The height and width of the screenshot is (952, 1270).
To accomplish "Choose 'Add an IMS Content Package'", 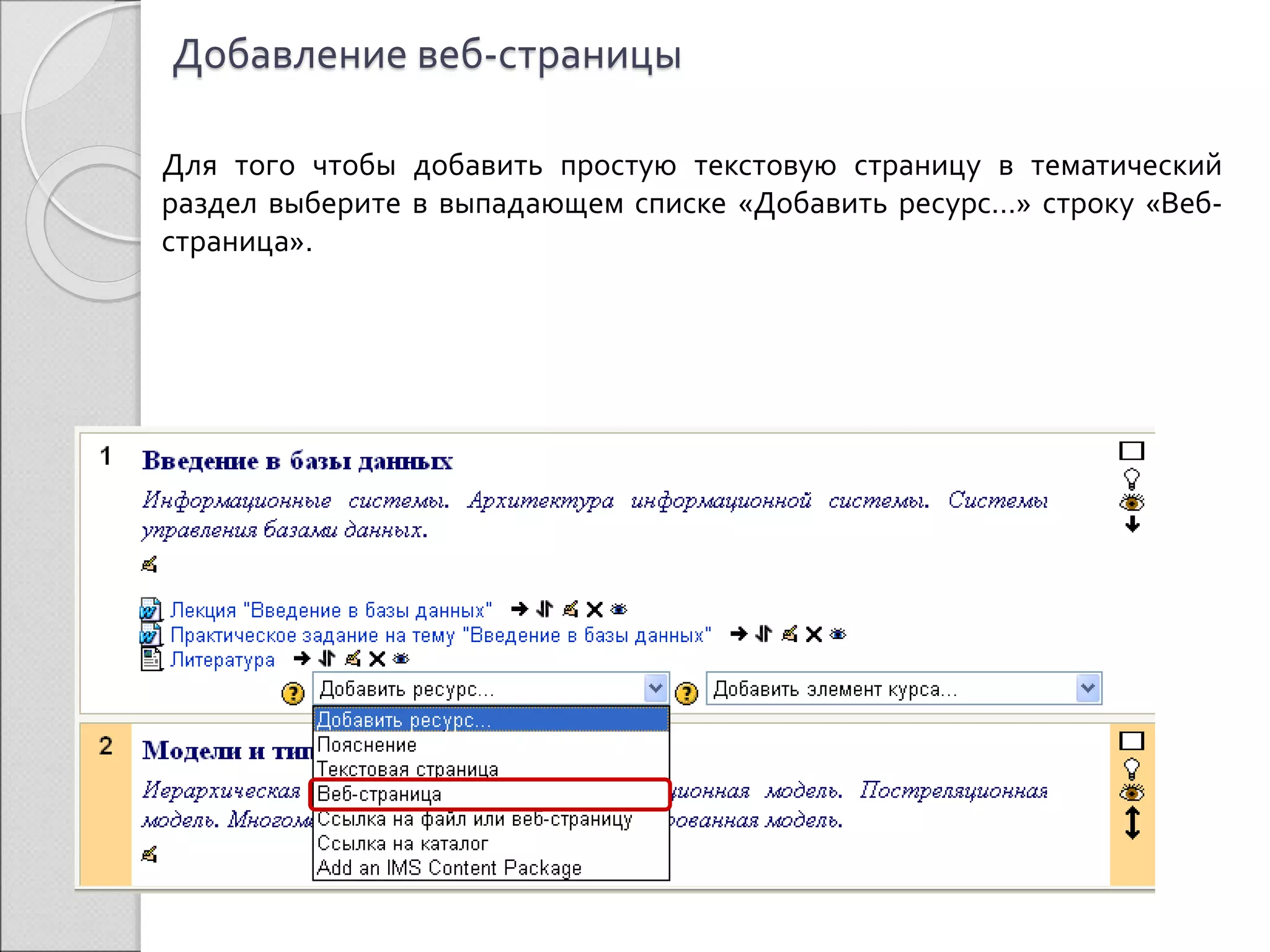I will pos(491,868).
